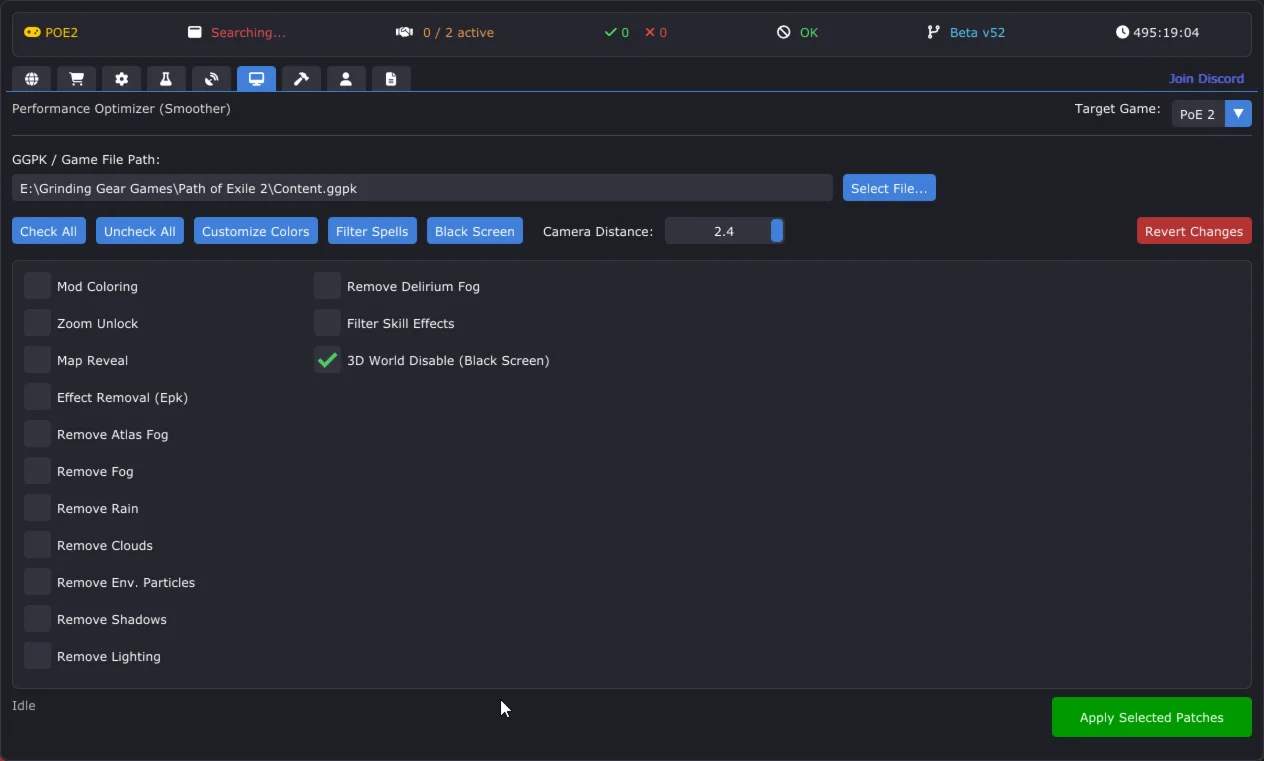This screenshot has height=761, width=1264.
Task: Click the GGPK game file path field
Action: coord(422,188)
